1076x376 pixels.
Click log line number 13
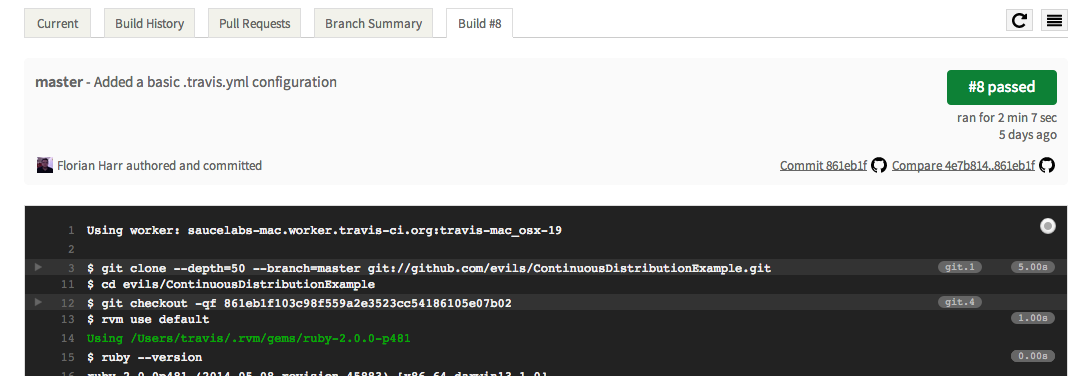click(67, 320)
